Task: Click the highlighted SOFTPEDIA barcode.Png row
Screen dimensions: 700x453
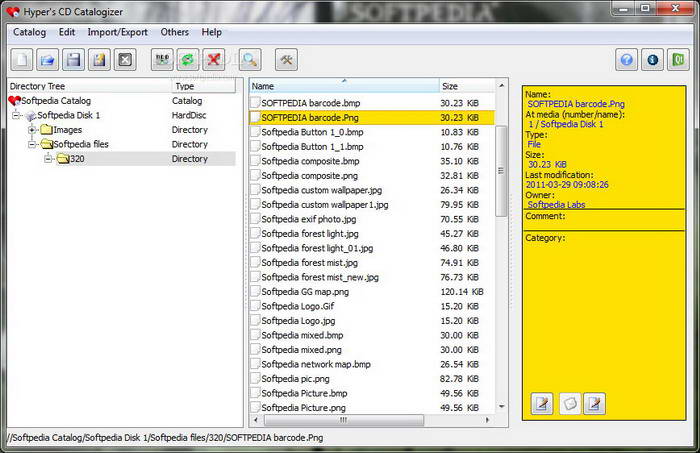Action: click(371, 117)
